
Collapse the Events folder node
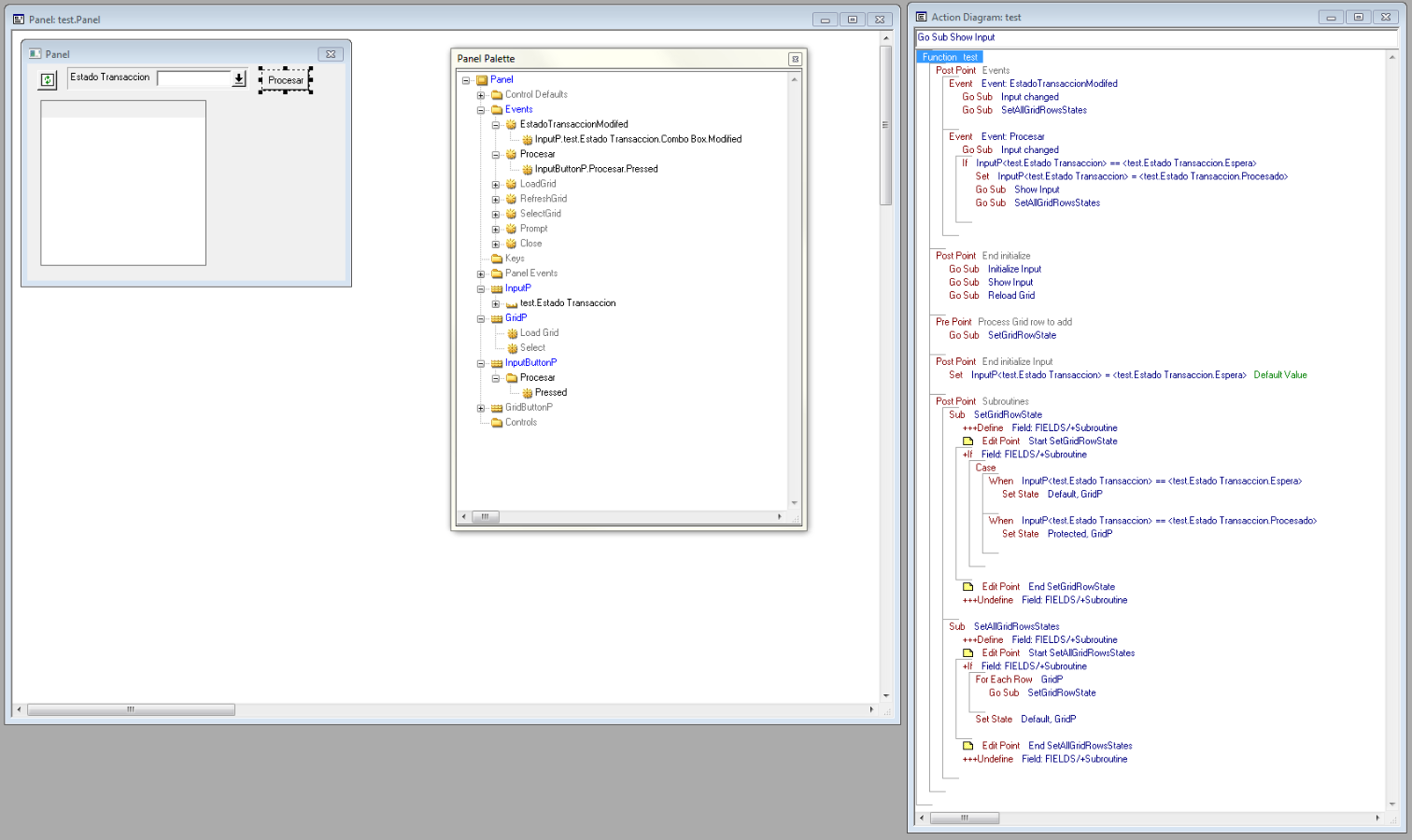point(481,110)
